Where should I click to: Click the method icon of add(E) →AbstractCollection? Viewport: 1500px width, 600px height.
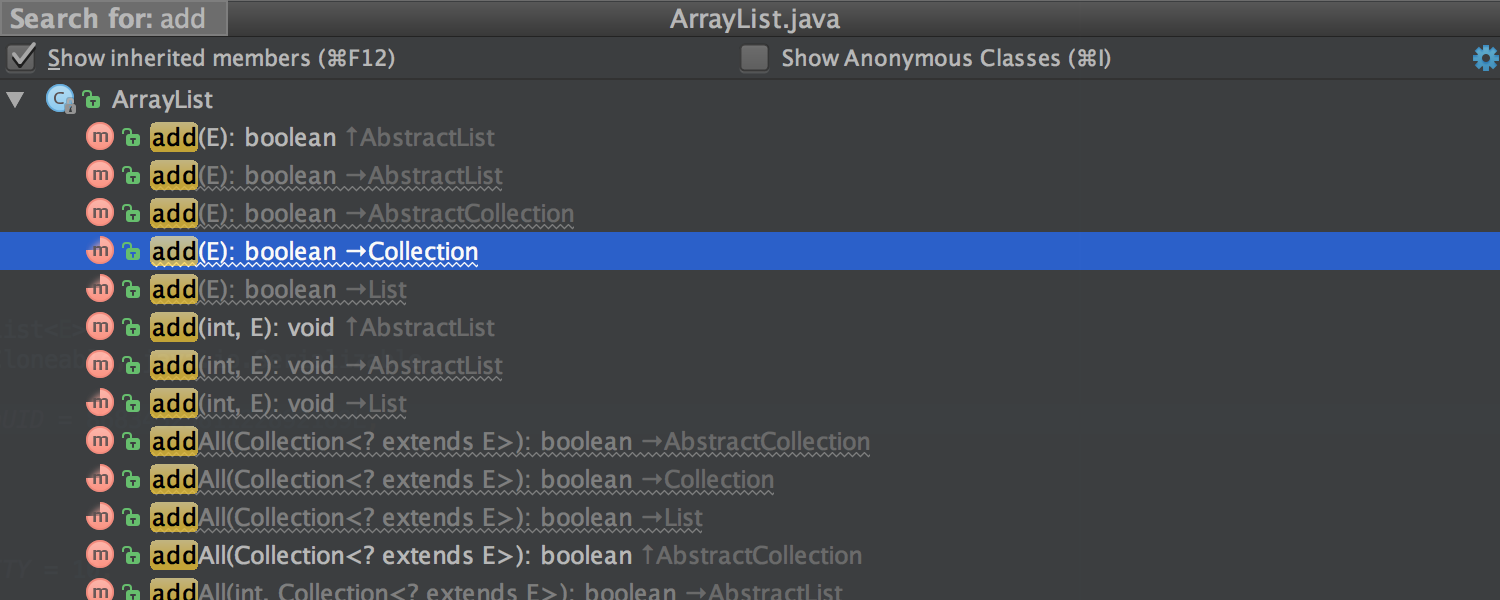click(x=100, y=213)
